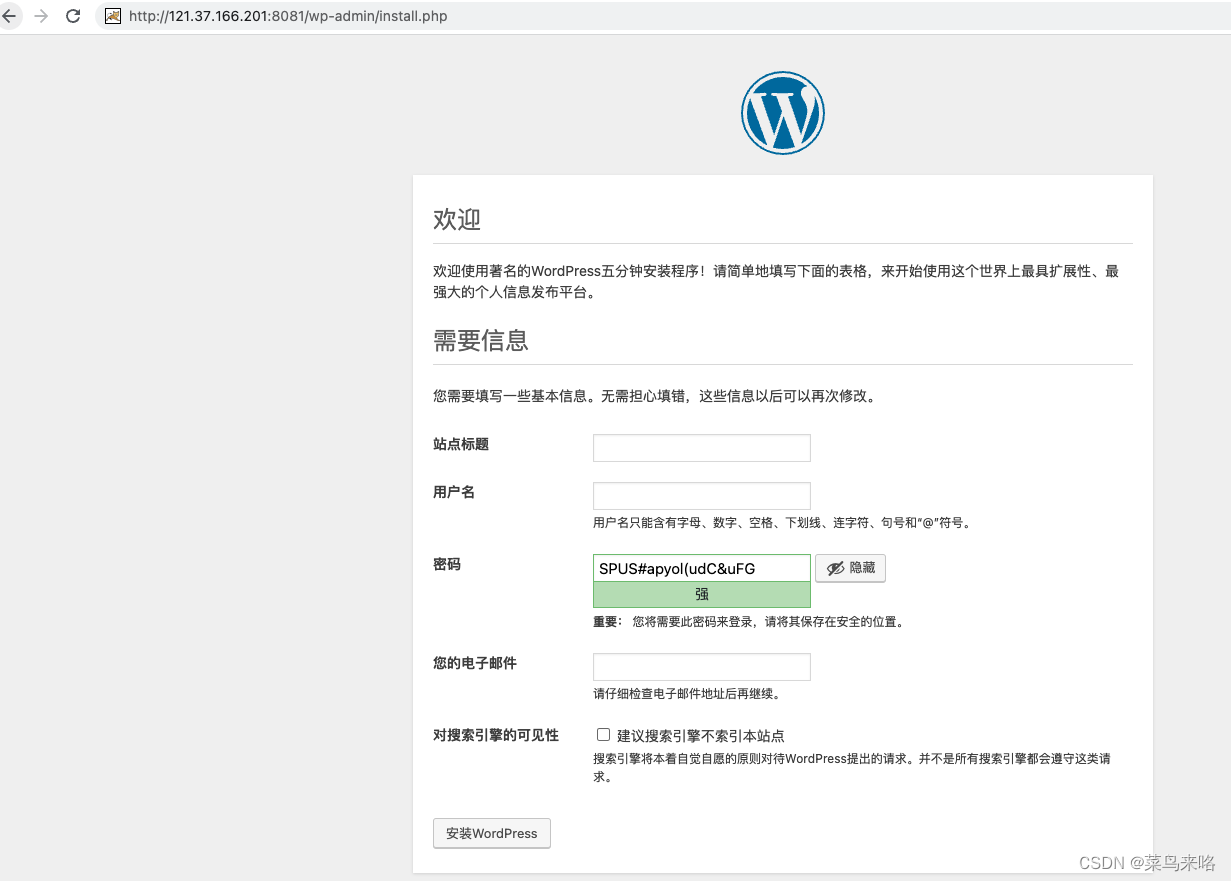Viewport: 1231px width, 881px height.
Task: Click the 用户名 field label
Action: tap(454, 493)
